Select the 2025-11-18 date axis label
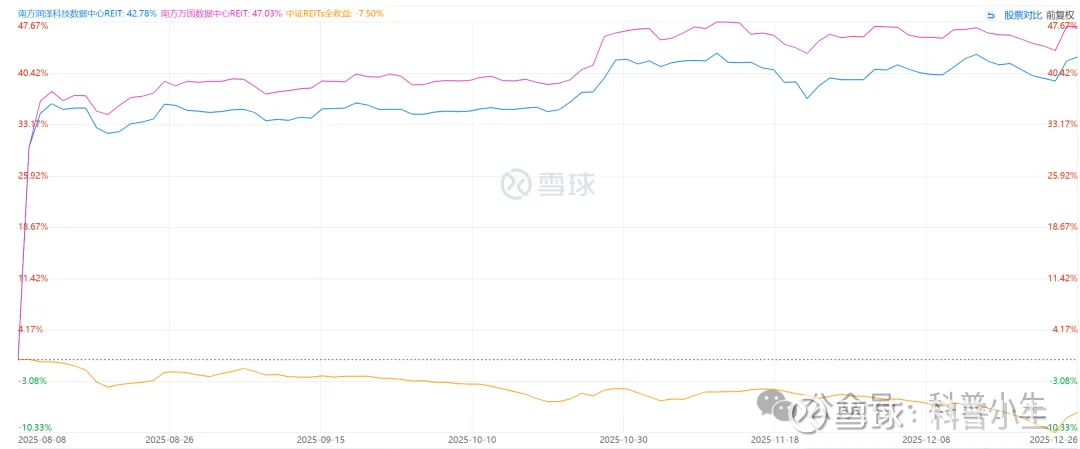1080x449 pixels. [x=775, y=438]
